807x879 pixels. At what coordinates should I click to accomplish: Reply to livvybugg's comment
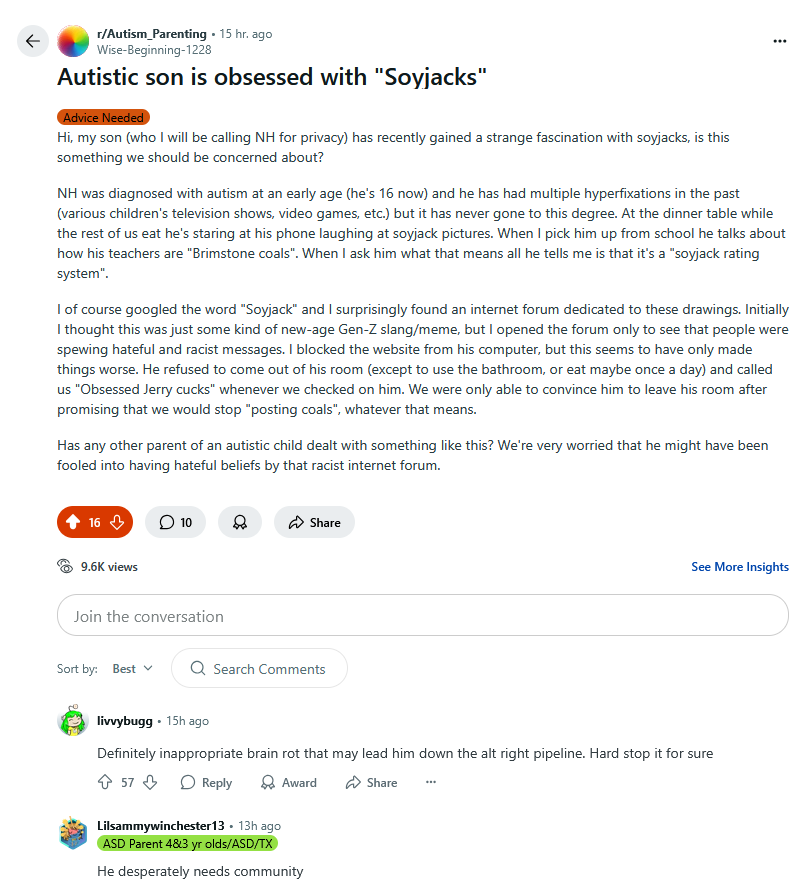(x=206, y=783)
